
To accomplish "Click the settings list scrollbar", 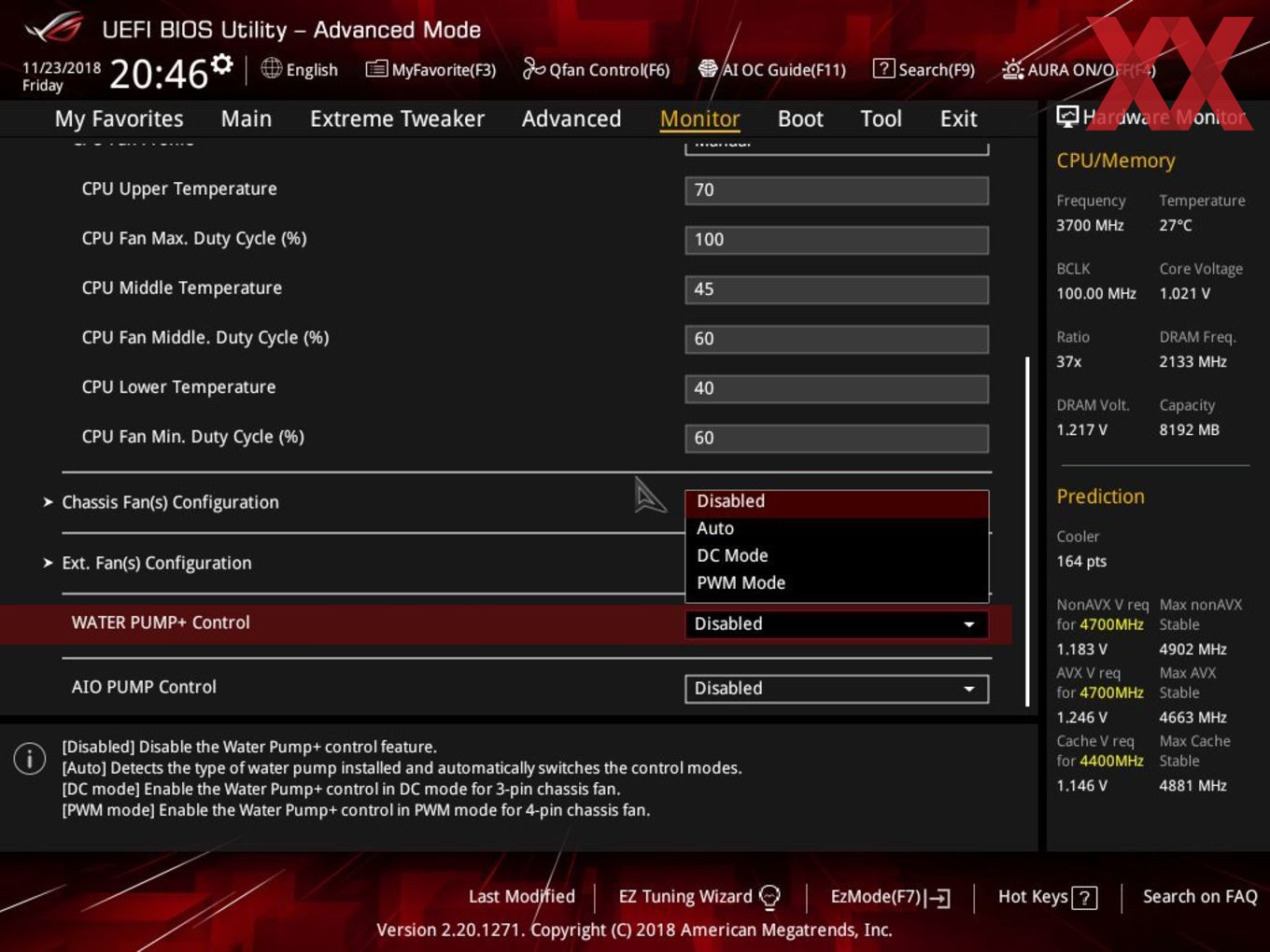I will (x=1027, y=532).
